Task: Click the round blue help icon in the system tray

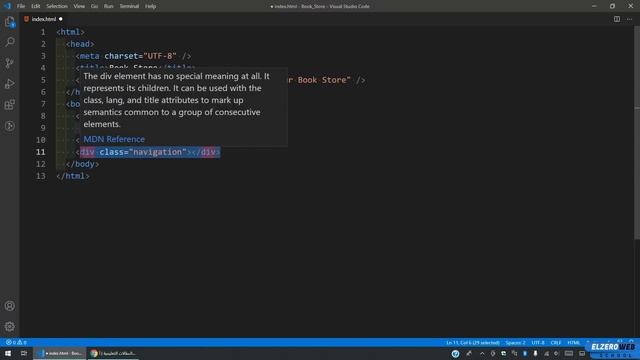Action: [456, 354]
